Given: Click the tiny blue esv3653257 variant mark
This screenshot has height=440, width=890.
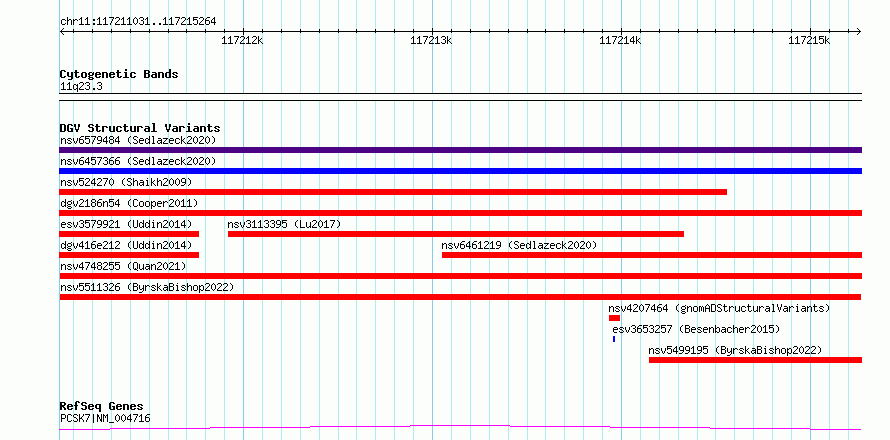Looking at the screenshot, I should tap(614, 339).
